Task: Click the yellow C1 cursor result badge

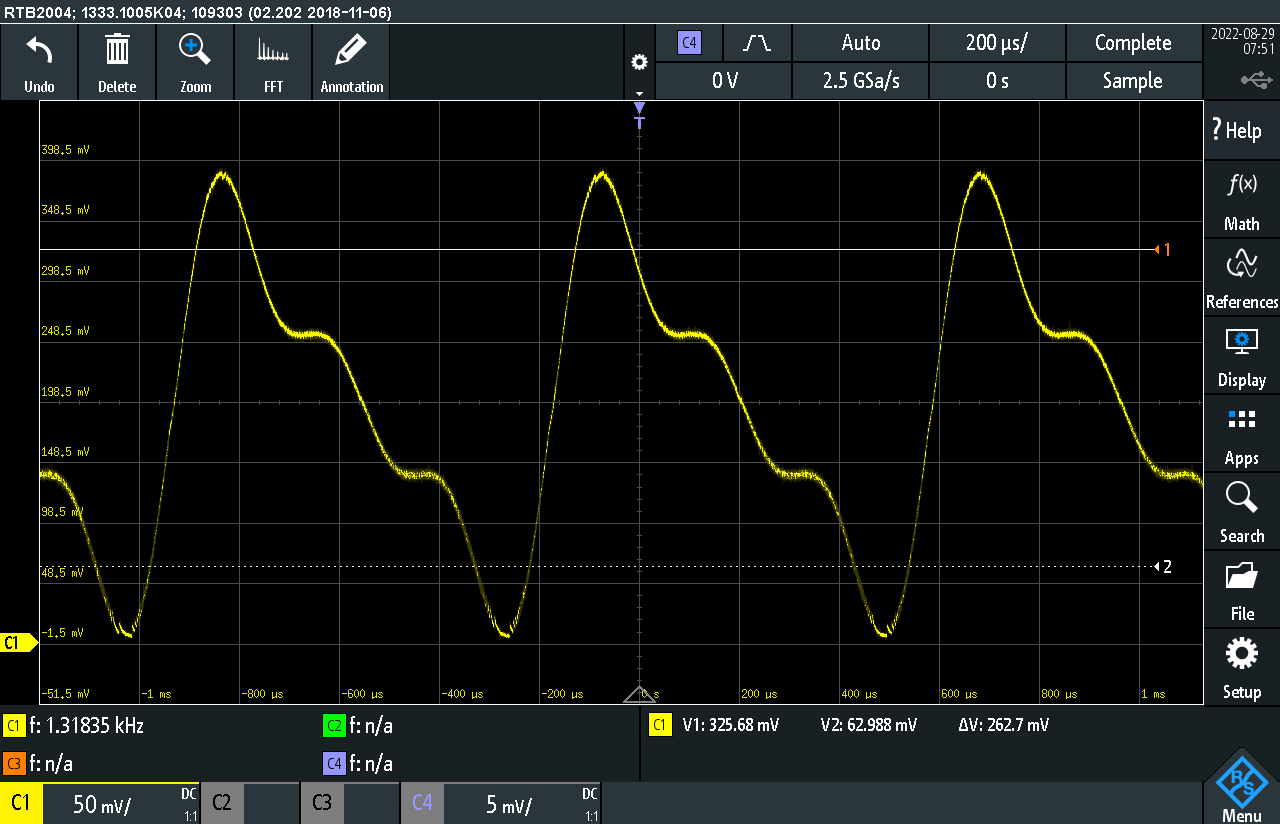Action: pos(660,726)
